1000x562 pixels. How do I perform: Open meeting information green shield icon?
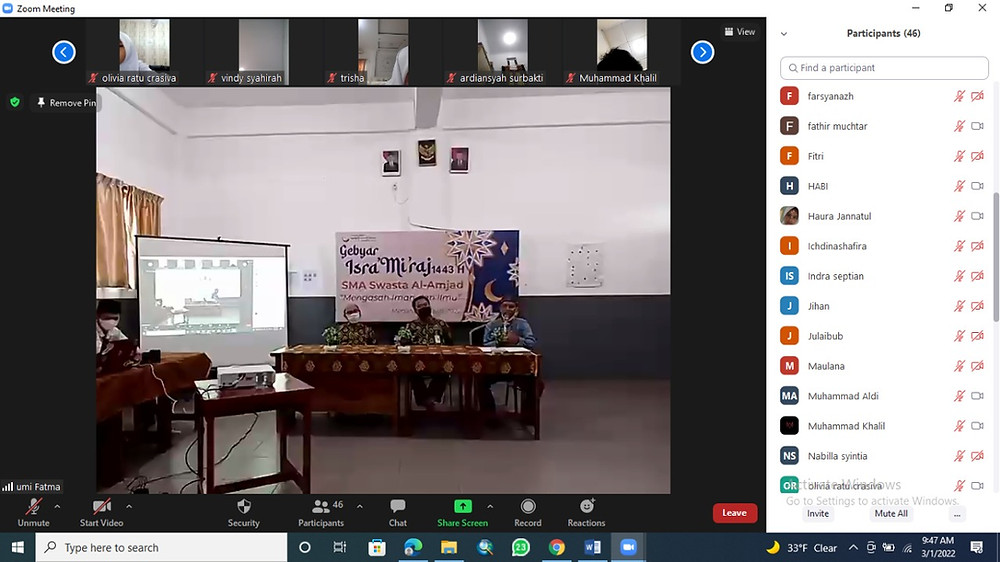pos(15,102)
